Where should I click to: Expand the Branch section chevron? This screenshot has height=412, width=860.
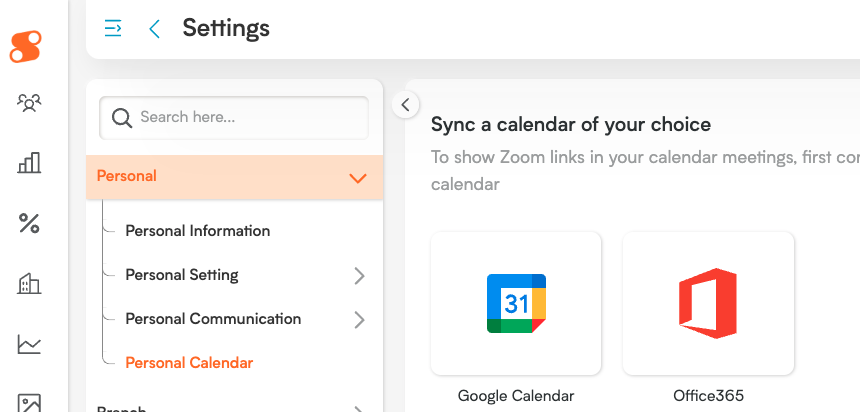click(x=359, y=408)
